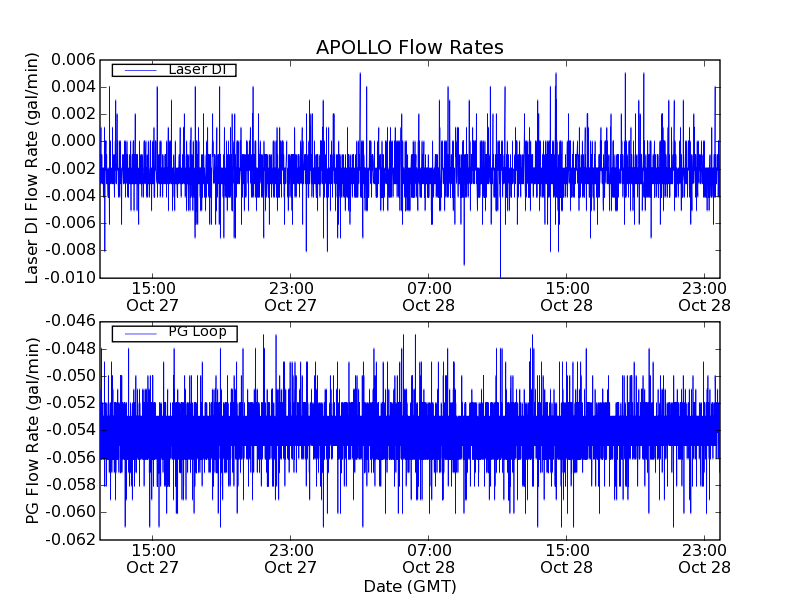This screenshot has height=600, width=800.
Task: Click the -0.004 tick label on top plot
Action: coord(71,196)
